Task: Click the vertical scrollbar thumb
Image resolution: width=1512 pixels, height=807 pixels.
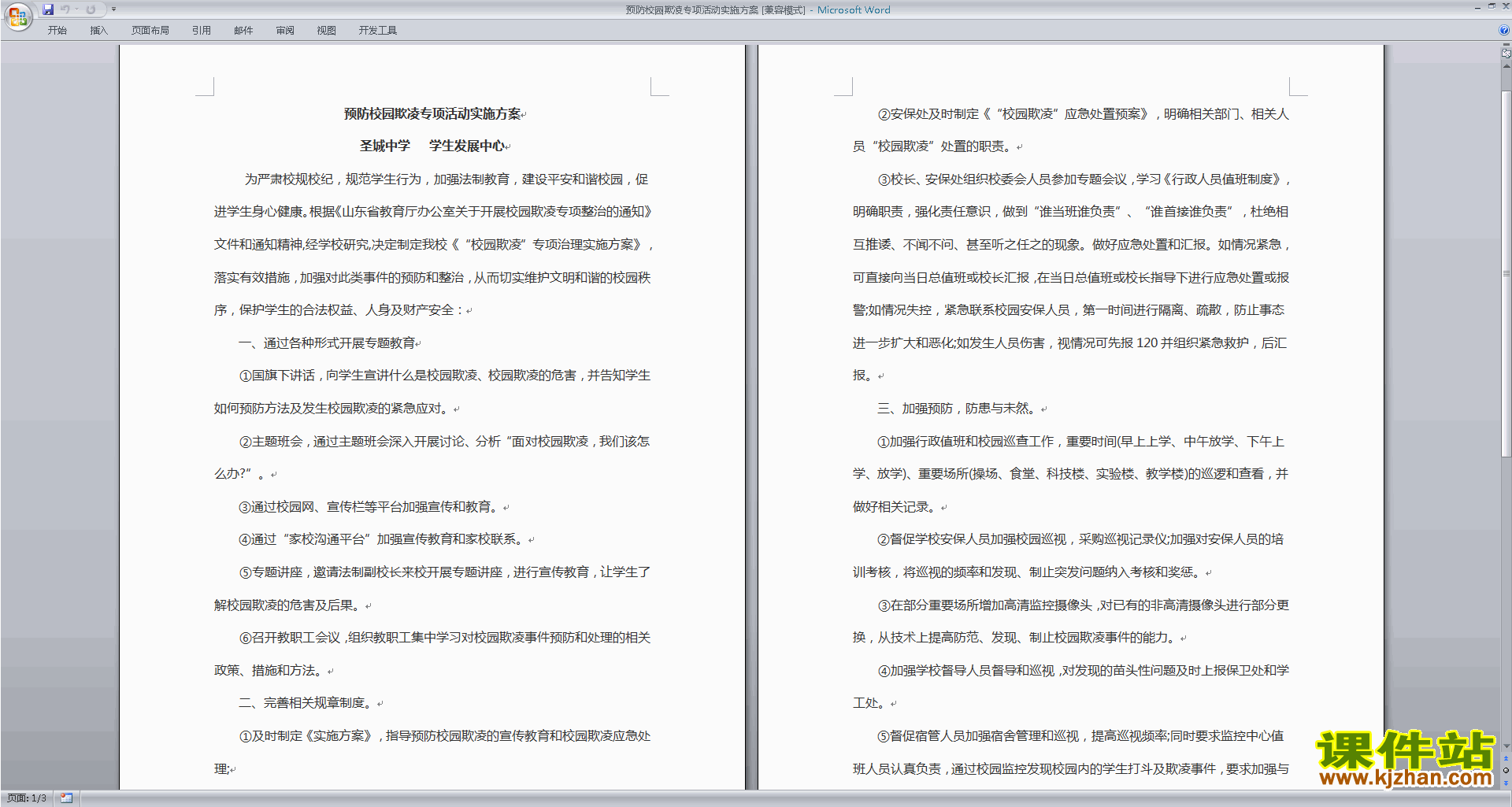Action: pyautogui.click(x=1506, y=273)
